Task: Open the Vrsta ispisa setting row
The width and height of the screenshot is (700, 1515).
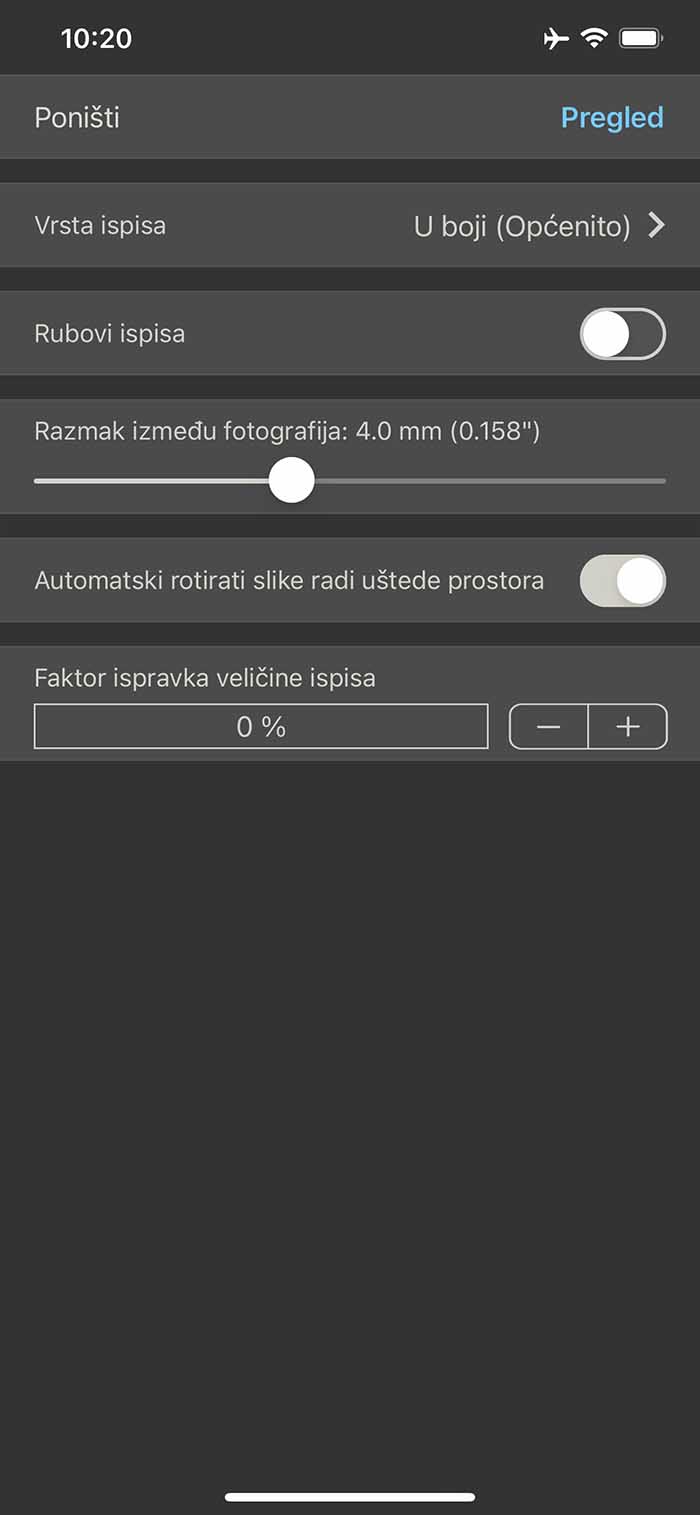Action: tap(350, 225)
